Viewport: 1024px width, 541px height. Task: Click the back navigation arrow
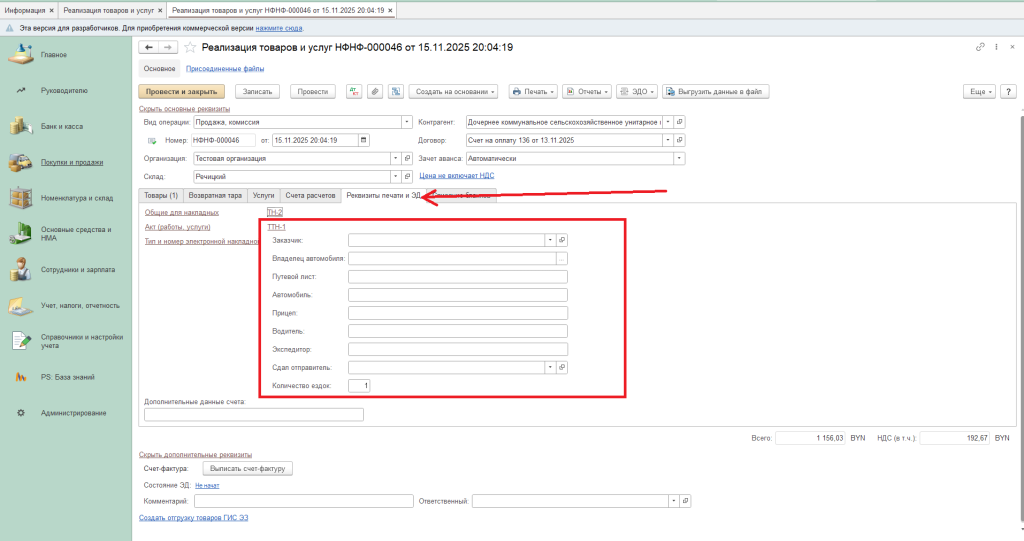[150, 47]
